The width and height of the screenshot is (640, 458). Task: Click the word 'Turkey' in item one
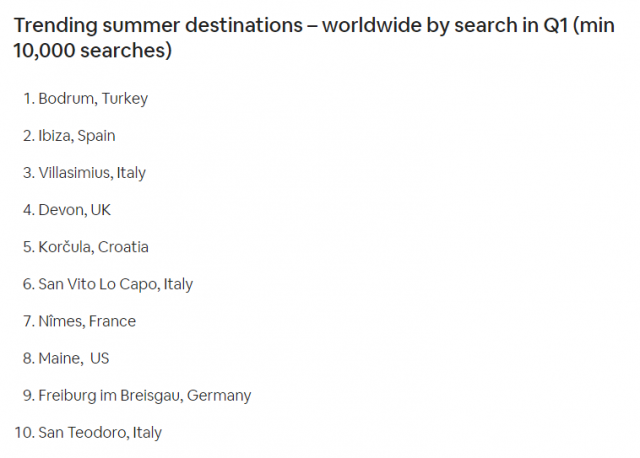tap(125, 99)
